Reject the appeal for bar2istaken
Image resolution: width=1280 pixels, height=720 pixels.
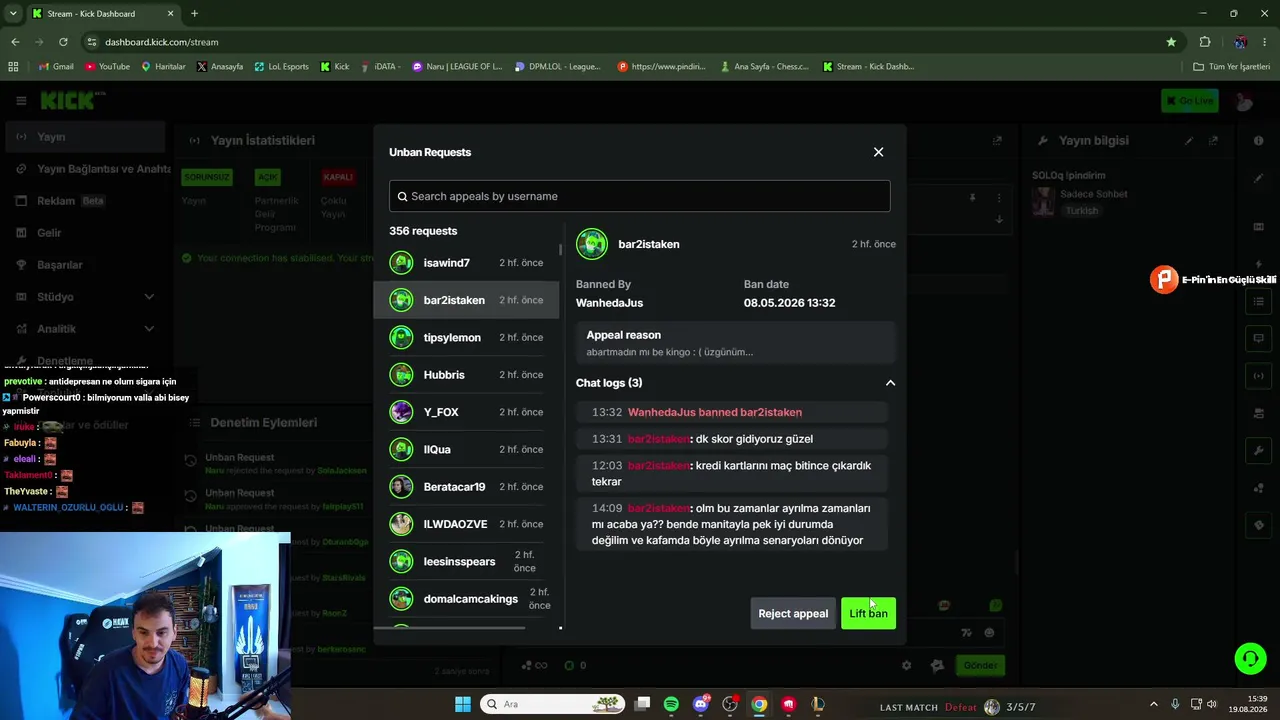(793, 613)
